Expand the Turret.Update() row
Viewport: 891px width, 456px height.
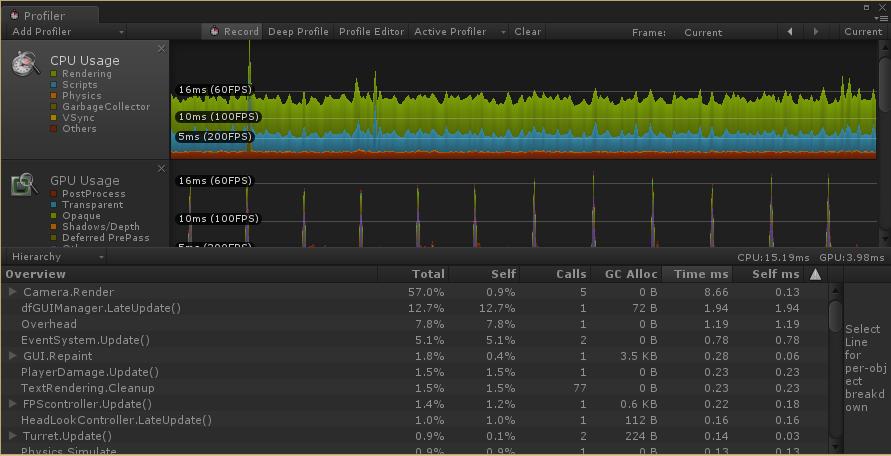tap(13, 436)
